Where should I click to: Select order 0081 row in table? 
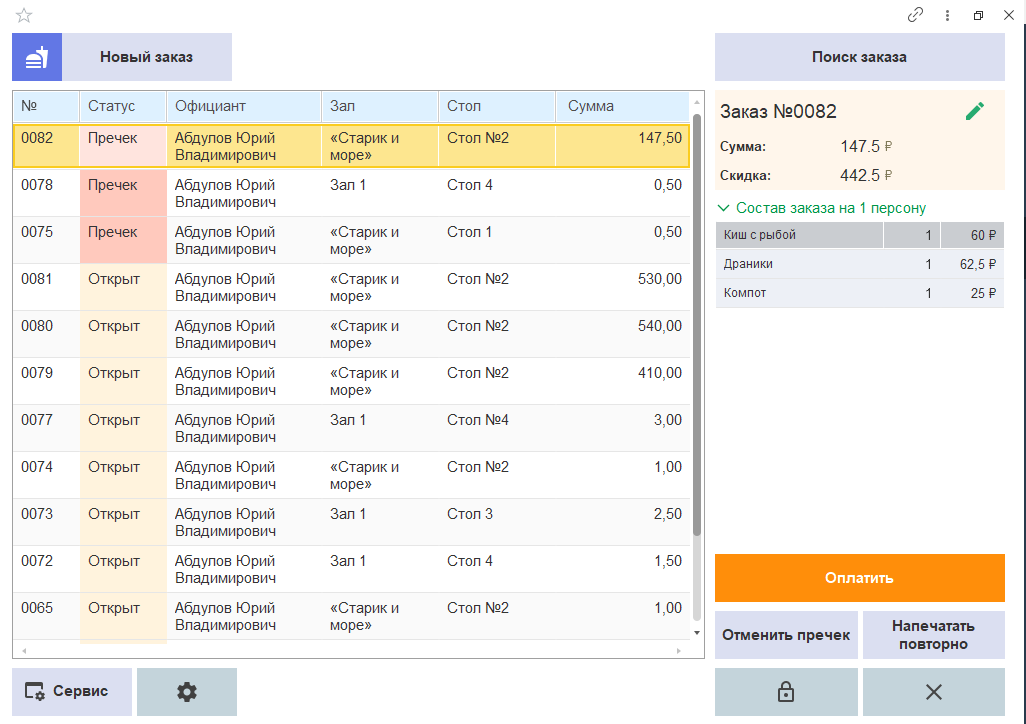[350, 287]
